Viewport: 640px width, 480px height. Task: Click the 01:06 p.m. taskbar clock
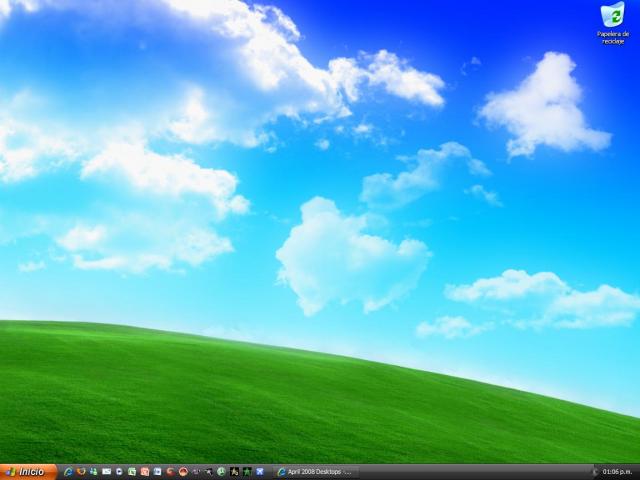(617, 472)
